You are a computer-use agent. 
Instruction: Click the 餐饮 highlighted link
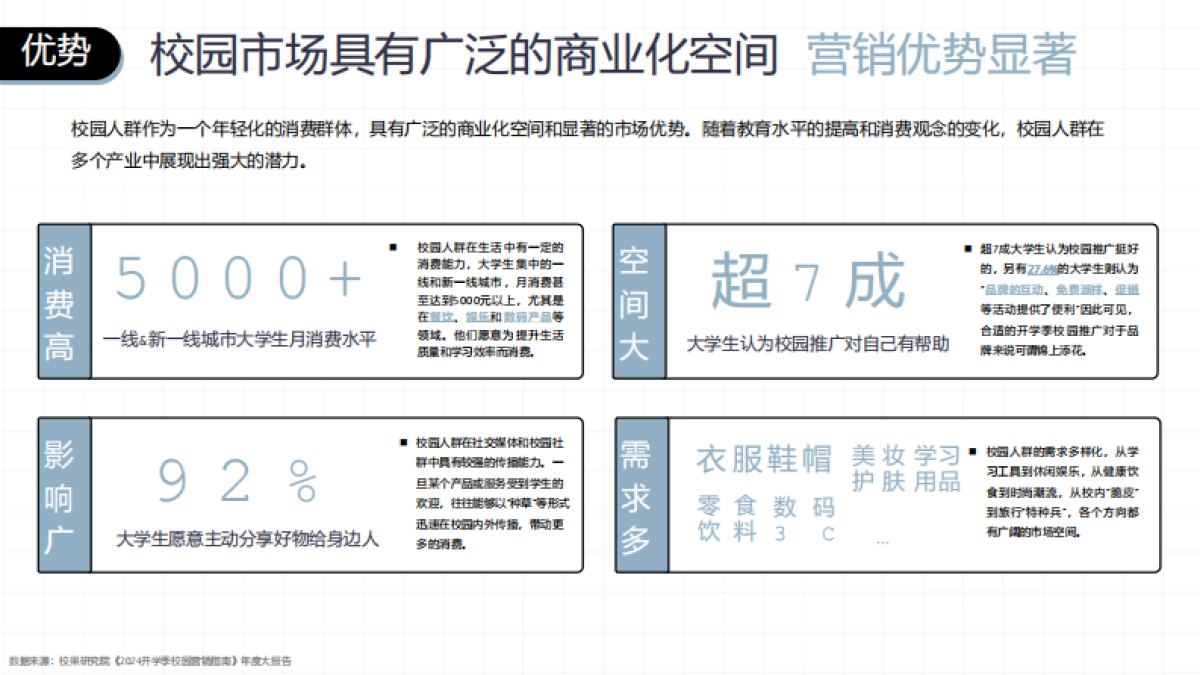439,317
